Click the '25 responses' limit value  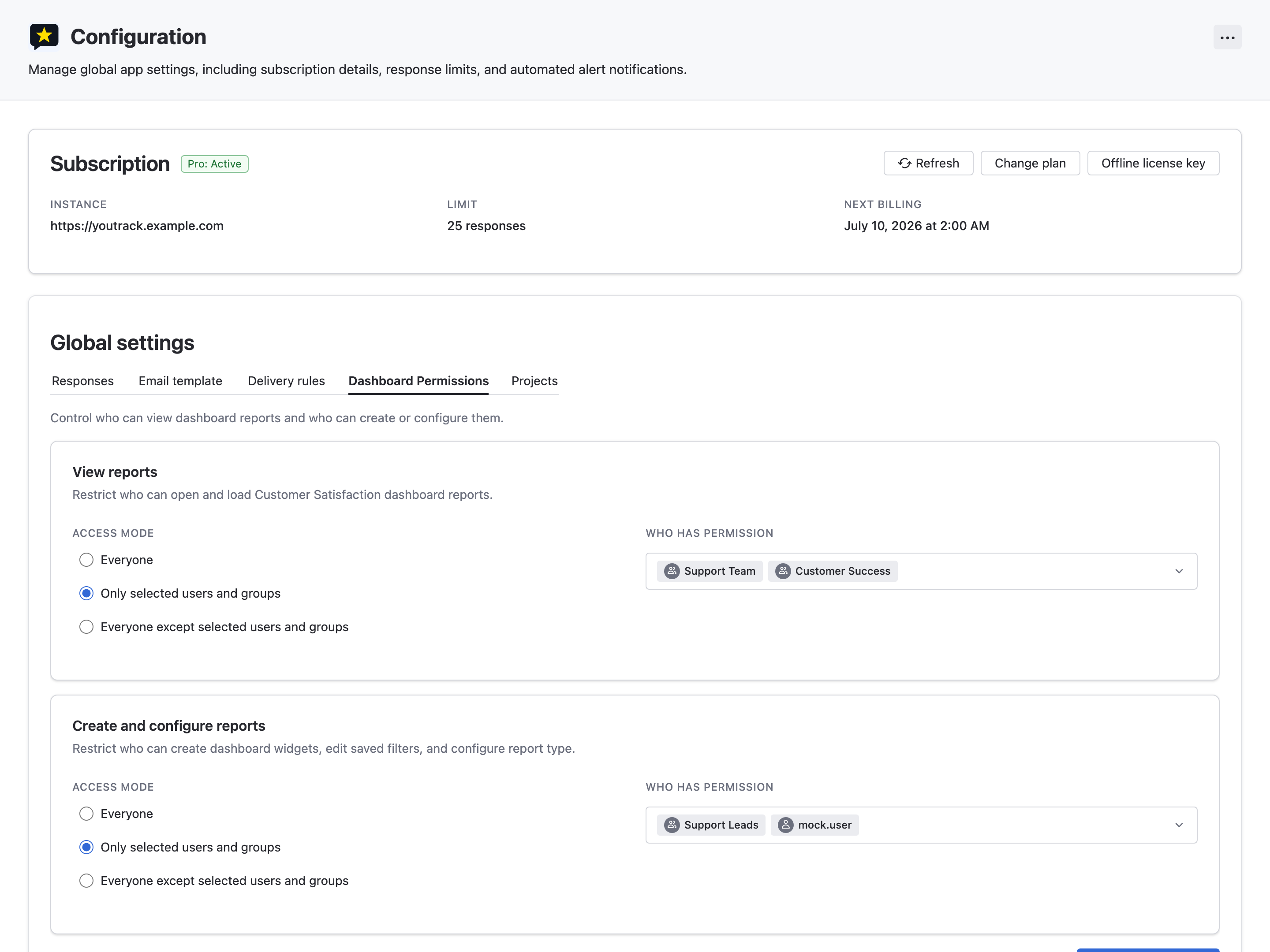(486, 226)
